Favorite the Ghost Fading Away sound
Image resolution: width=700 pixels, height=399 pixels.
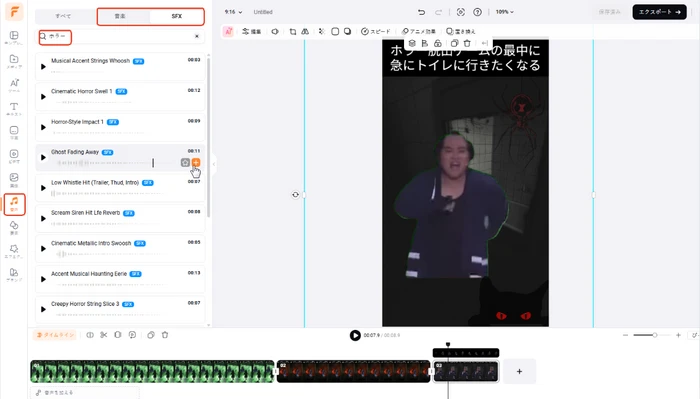tap(185, 162)
